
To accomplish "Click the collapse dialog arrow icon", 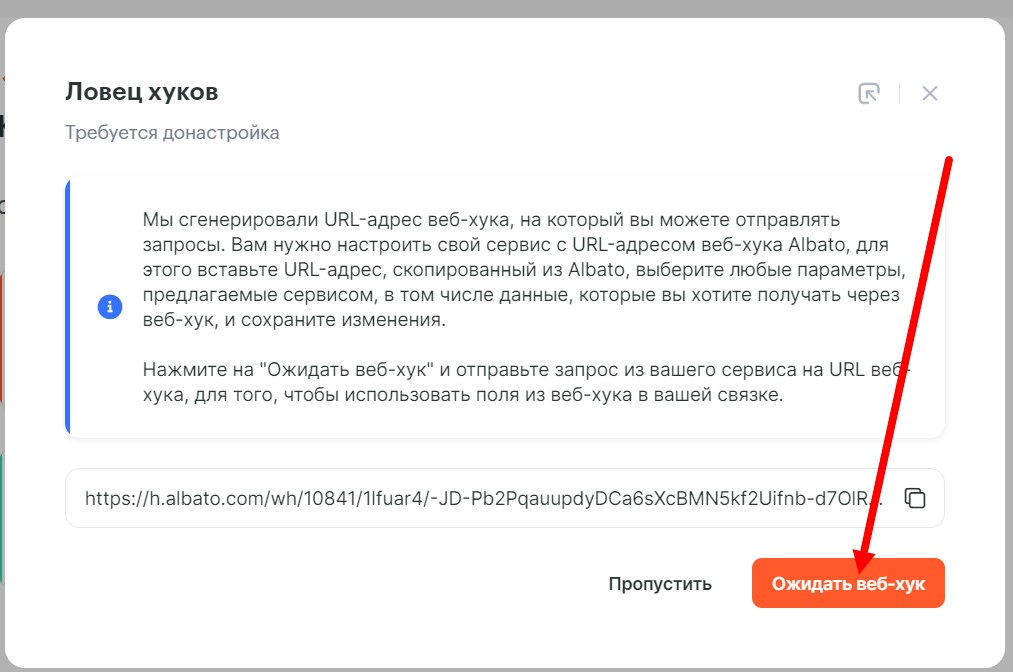I will point(869,93).
